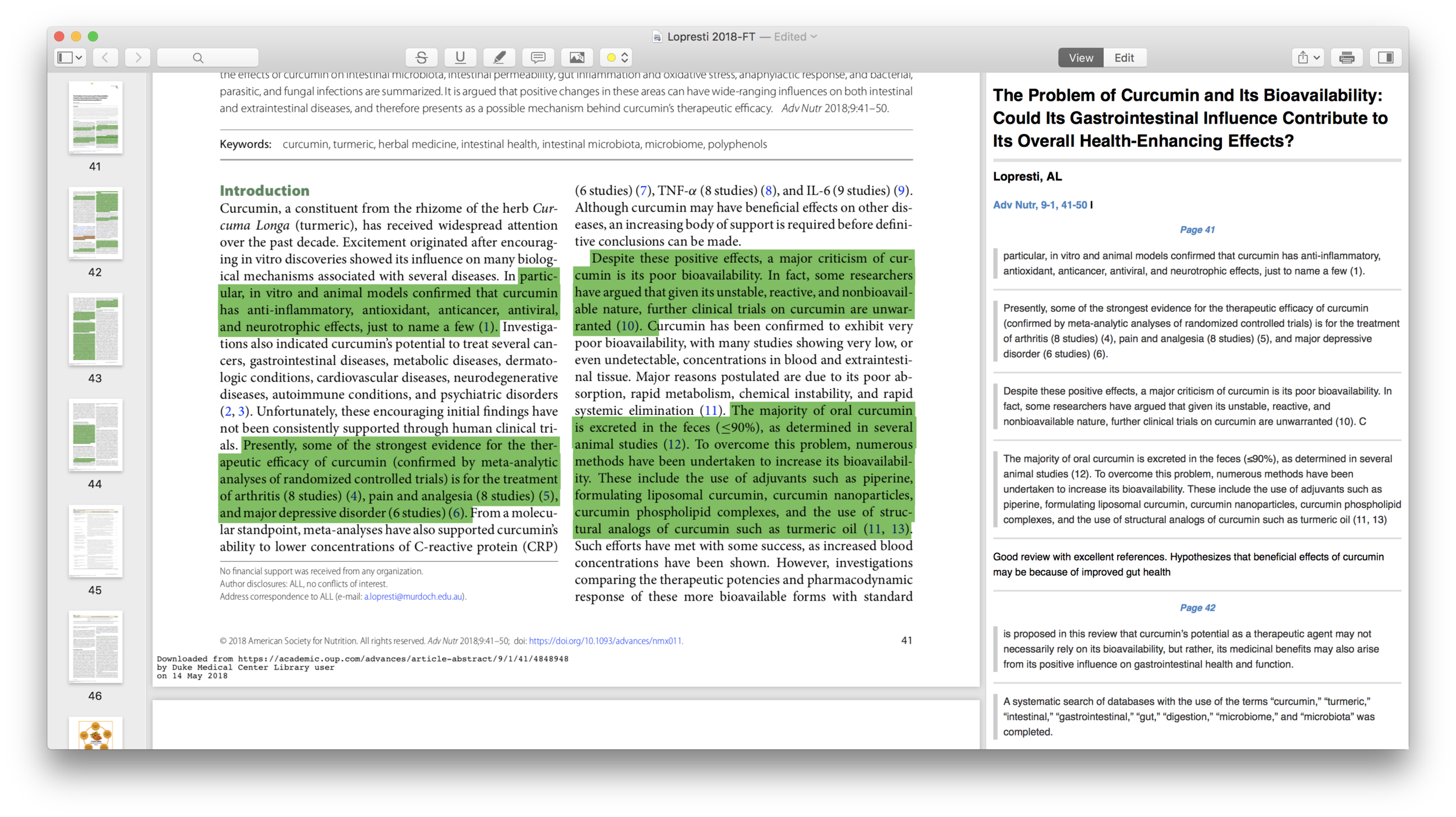
Task: Open the doi.org/10.1093/advances/nmx011 link
Action: coord(606,641)
